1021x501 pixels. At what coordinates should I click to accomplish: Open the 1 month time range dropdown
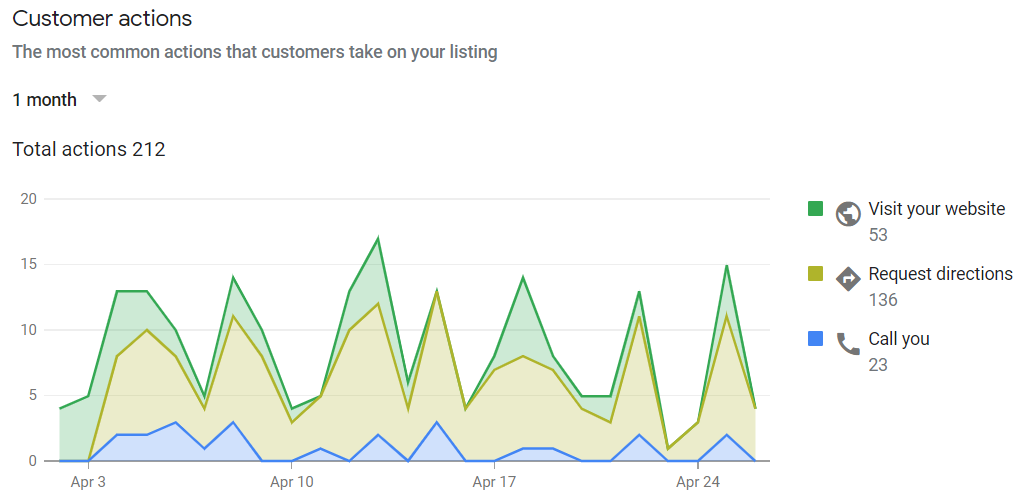point(46,100)
